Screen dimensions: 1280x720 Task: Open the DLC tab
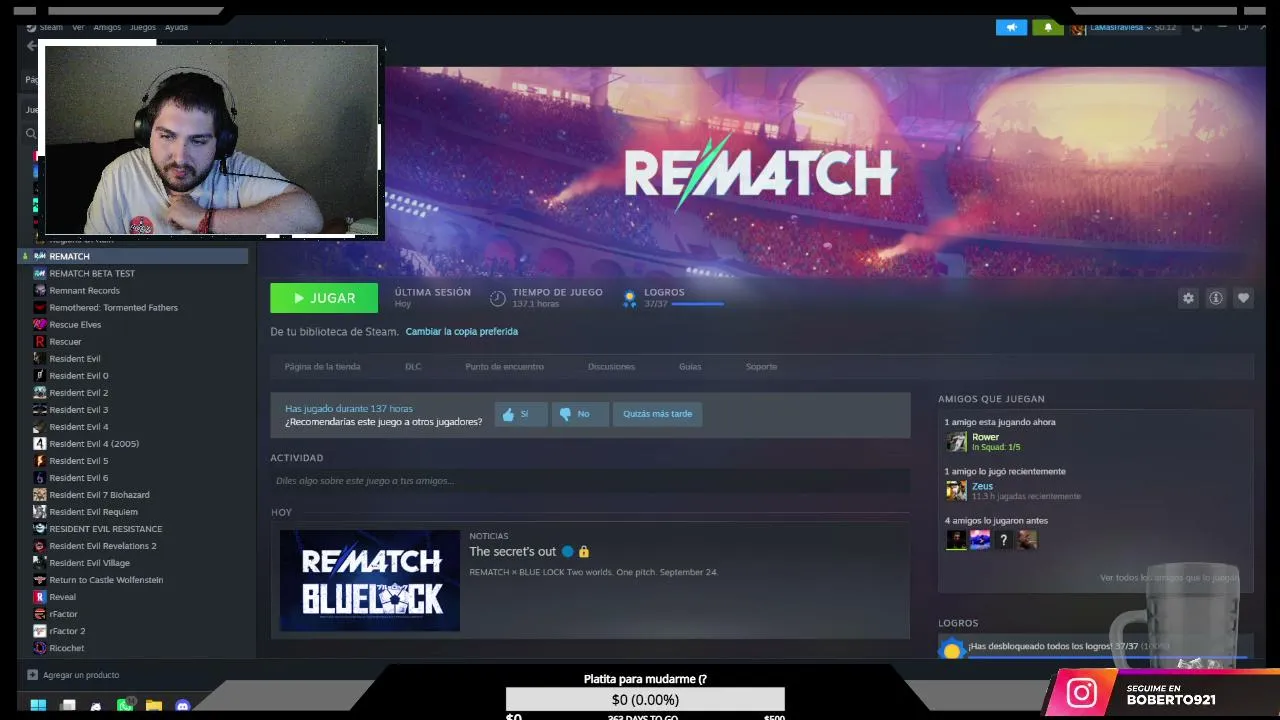413,366
